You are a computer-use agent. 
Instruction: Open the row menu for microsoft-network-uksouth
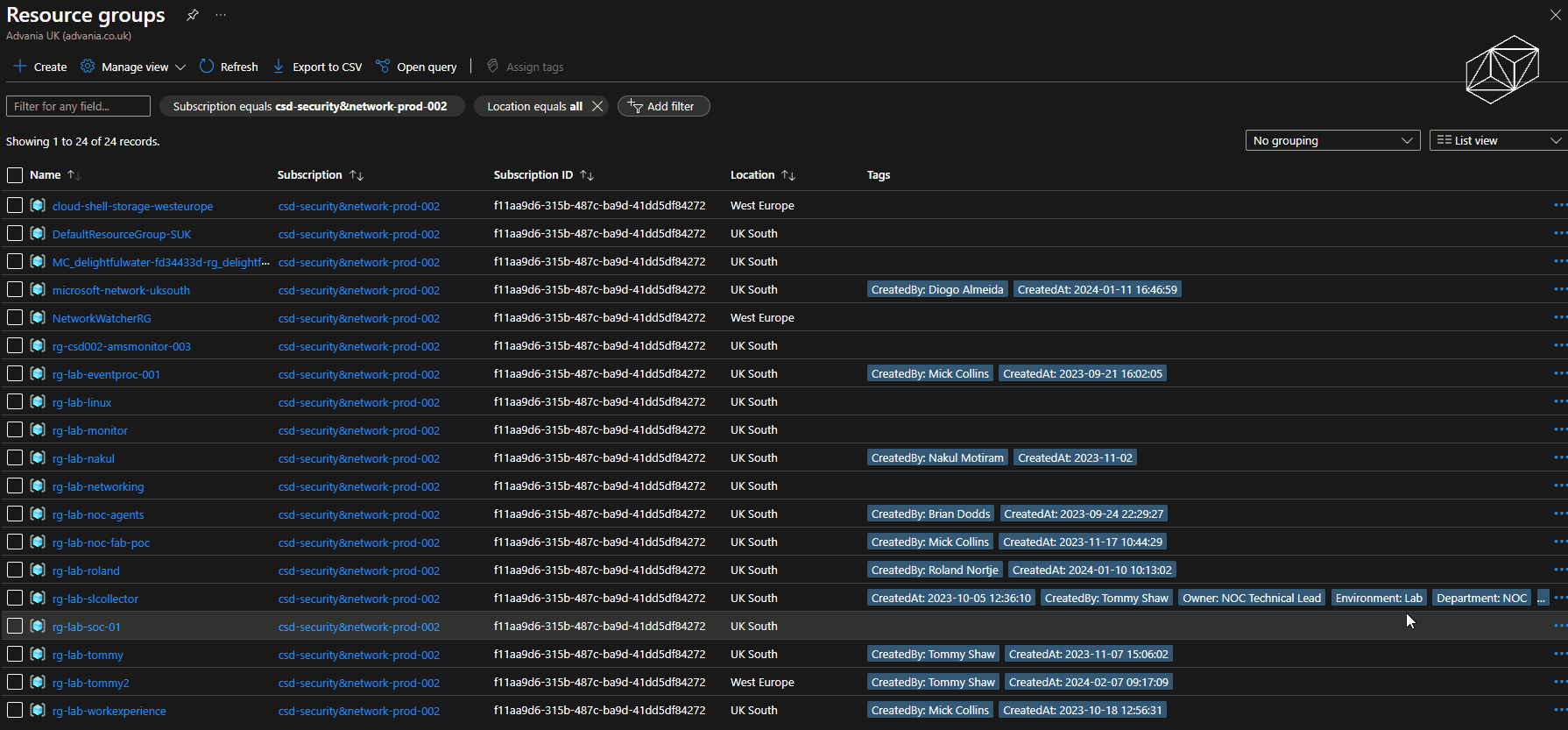pyautogui.click(x=1560, y=289)
